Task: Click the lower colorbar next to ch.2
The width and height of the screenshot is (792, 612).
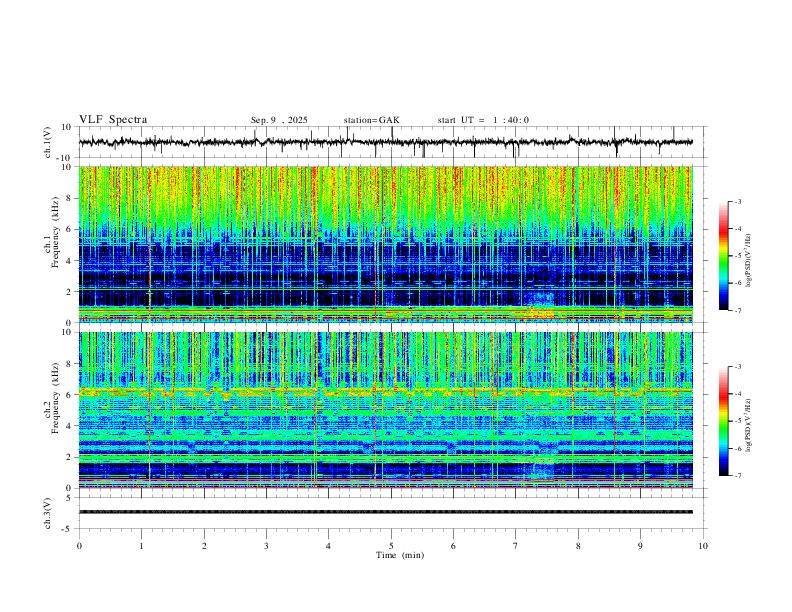Action: click(x=723, y=421)
